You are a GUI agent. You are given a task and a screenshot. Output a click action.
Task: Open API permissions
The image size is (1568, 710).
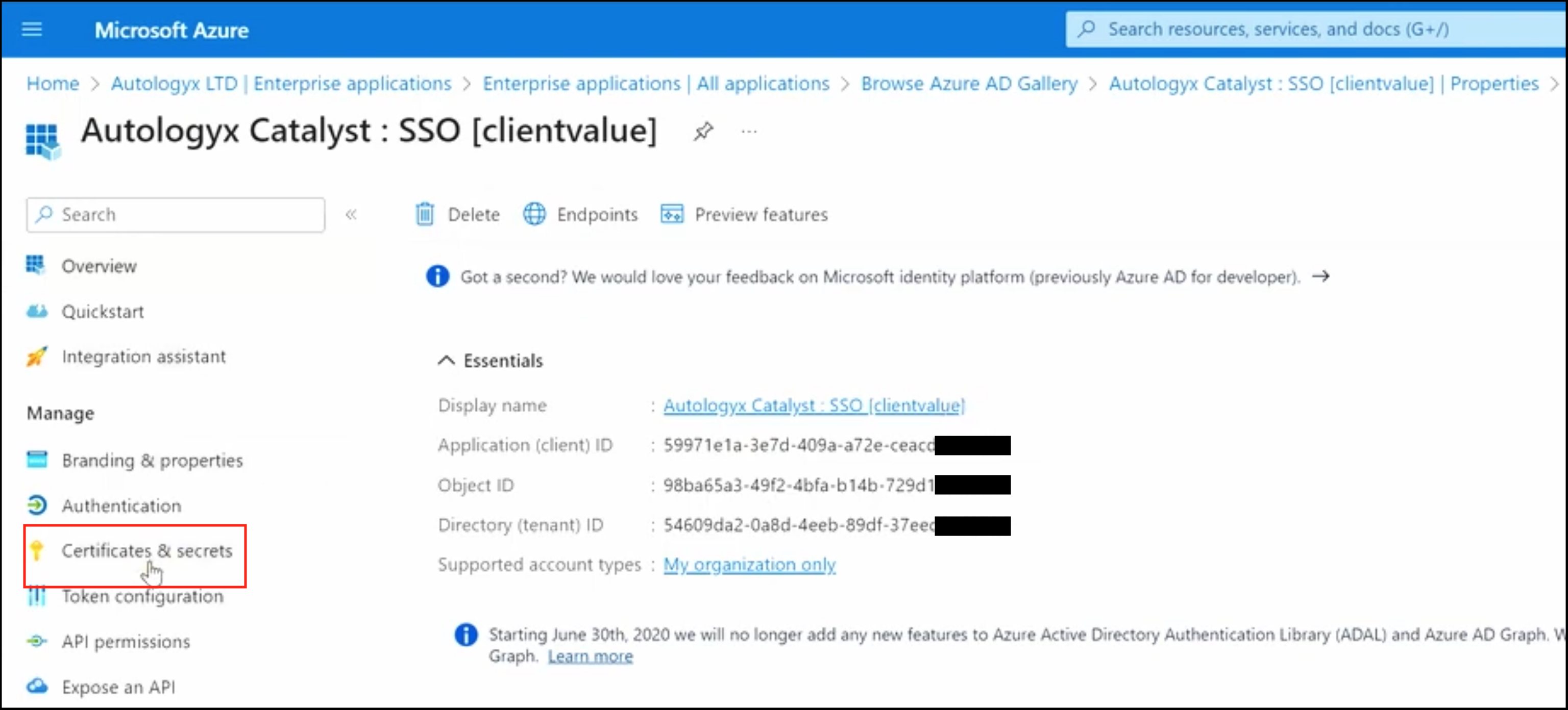click(126, 642)
